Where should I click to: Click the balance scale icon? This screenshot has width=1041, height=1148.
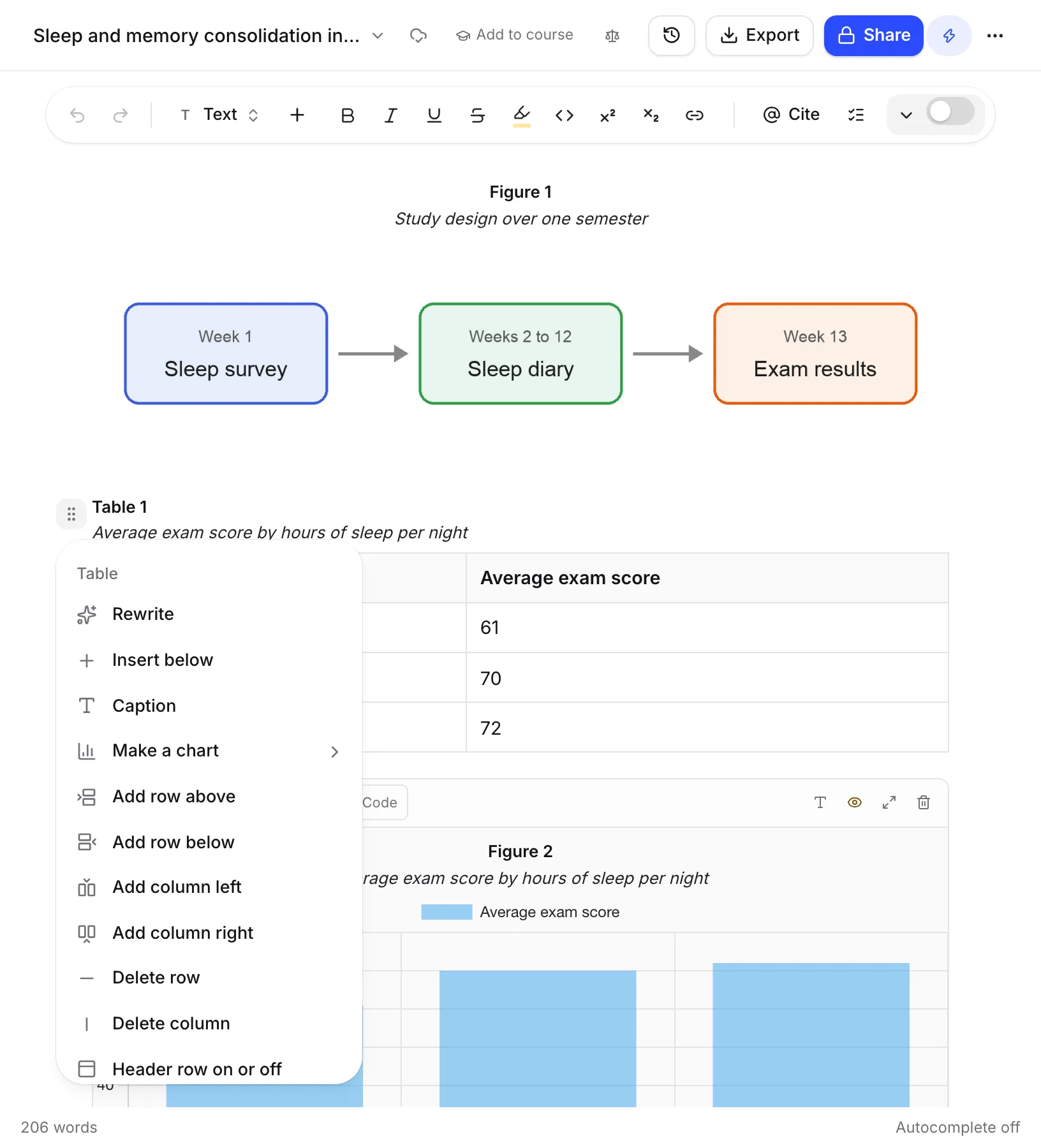point(612,36)
